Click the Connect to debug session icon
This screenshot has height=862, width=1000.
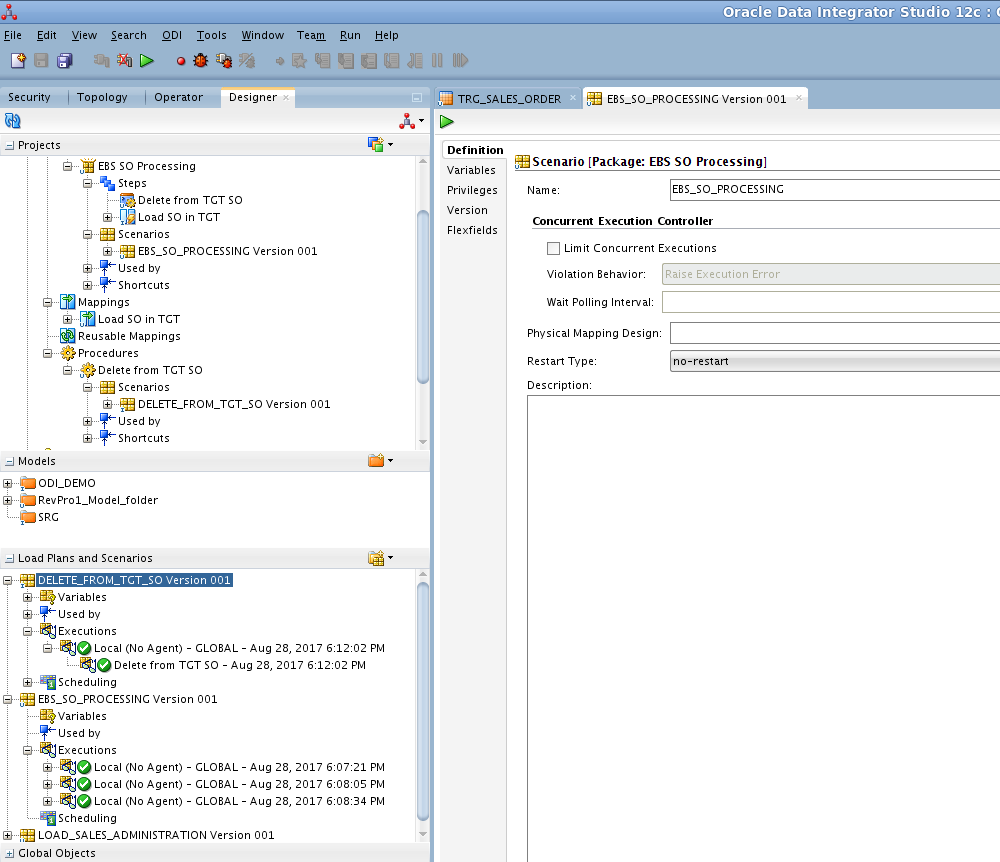pyautogui.click(x=224, y=61)
